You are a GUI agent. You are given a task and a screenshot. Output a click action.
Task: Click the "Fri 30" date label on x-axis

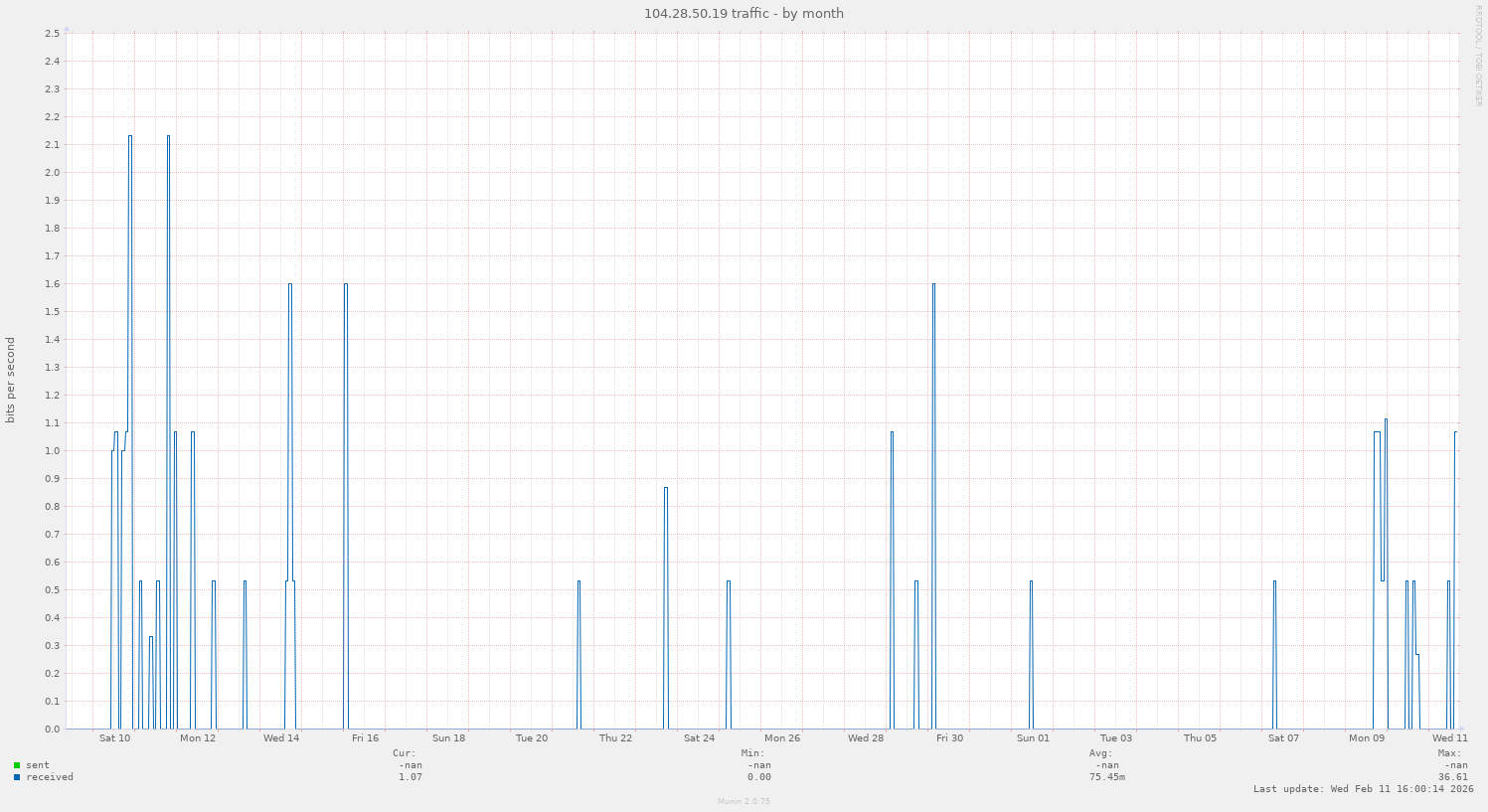[x=949, y=737]
